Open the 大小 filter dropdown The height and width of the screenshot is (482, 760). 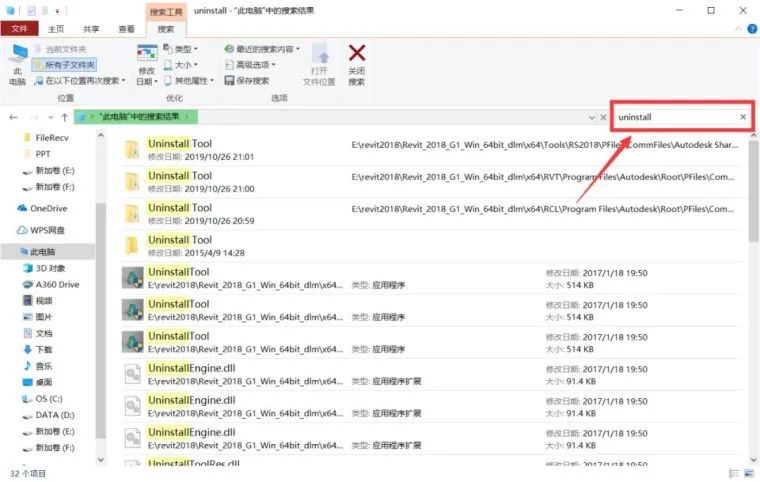[181, 64]
